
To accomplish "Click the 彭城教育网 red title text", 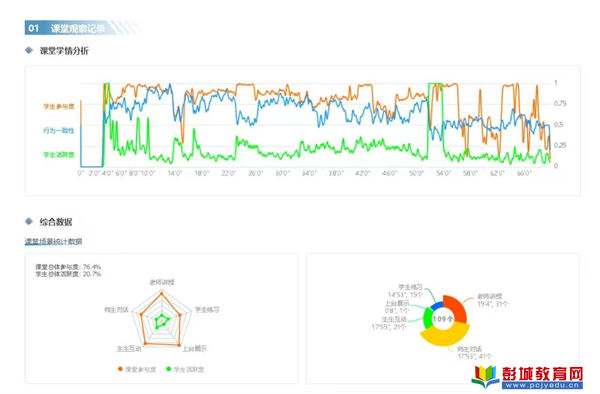I will [x=543, y=373].
